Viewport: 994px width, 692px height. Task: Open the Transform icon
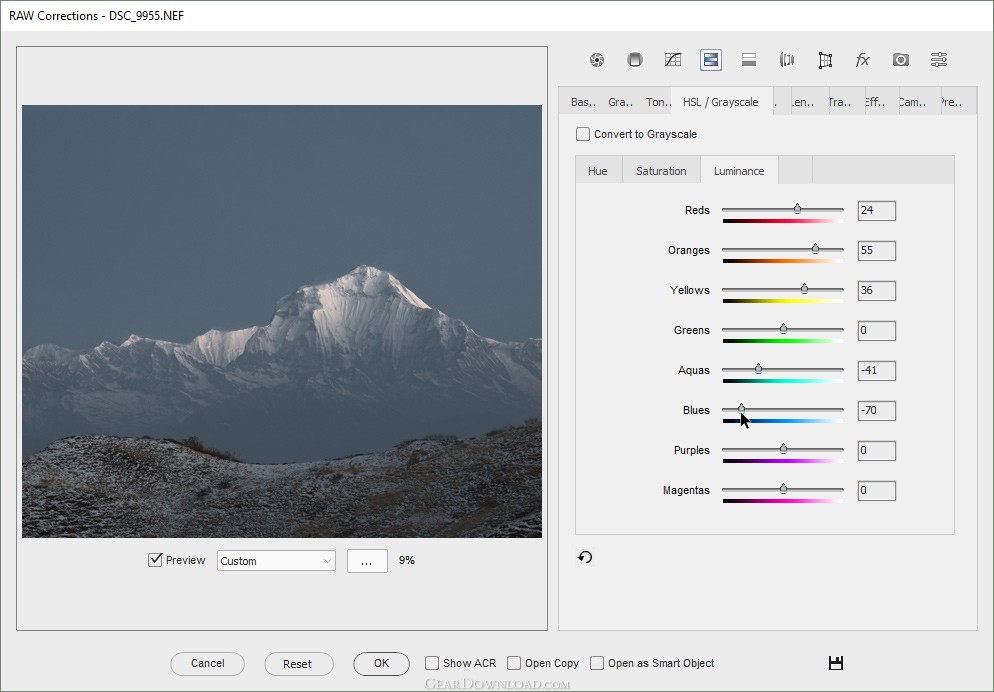pos(825,60)
